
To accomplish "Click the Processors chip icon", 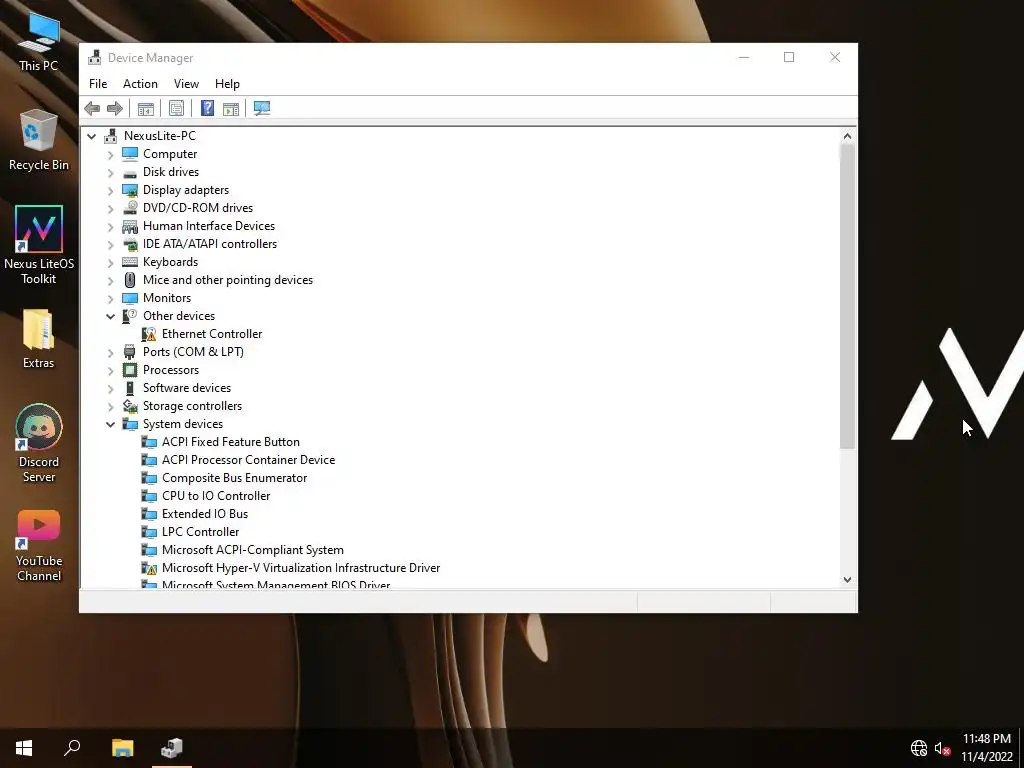I will pos(130,370).
